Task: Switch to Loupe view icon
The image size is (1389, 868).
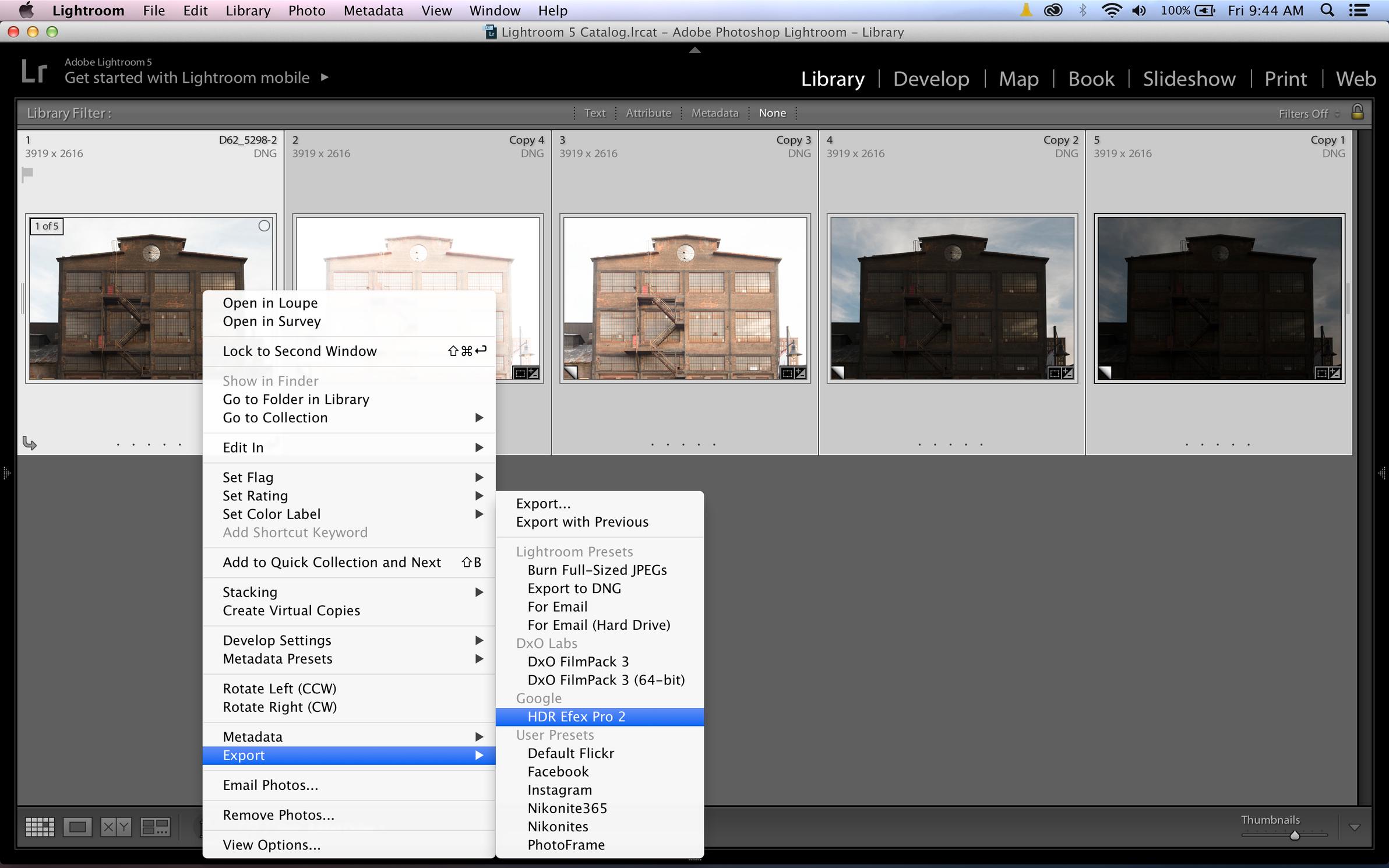Action: tap(77, 827)
